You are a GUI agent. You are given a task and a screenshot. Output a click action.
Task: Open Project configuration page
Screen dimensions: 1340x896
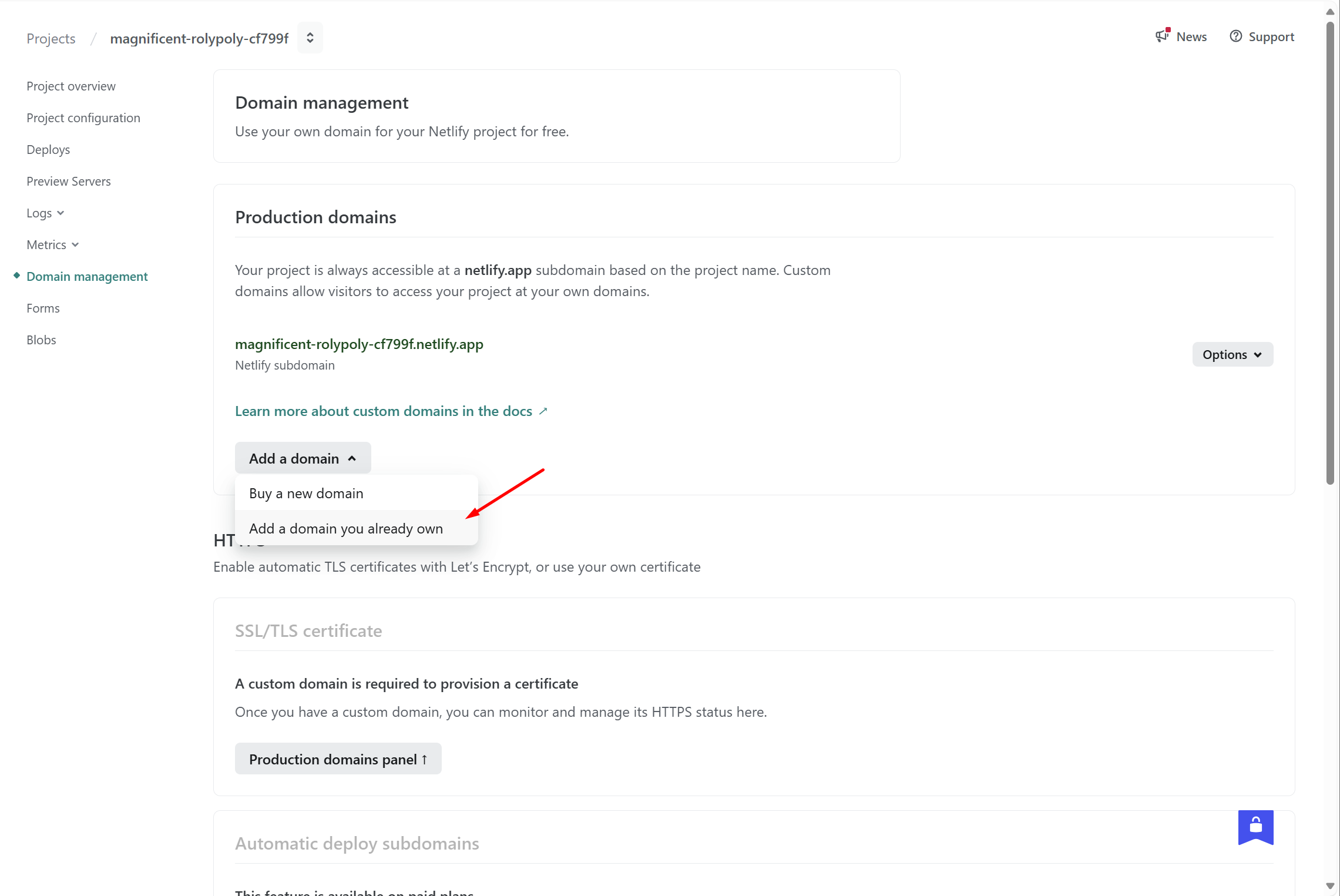(83, 118)
